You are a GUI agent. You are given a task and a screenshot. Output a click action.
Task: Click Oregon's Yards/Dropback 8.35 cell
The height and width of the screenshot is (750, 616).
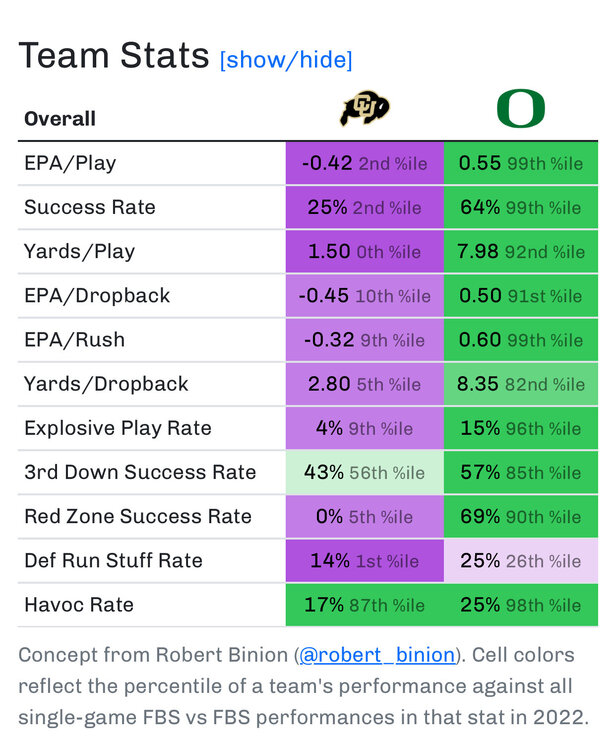(x=520, y=384)
